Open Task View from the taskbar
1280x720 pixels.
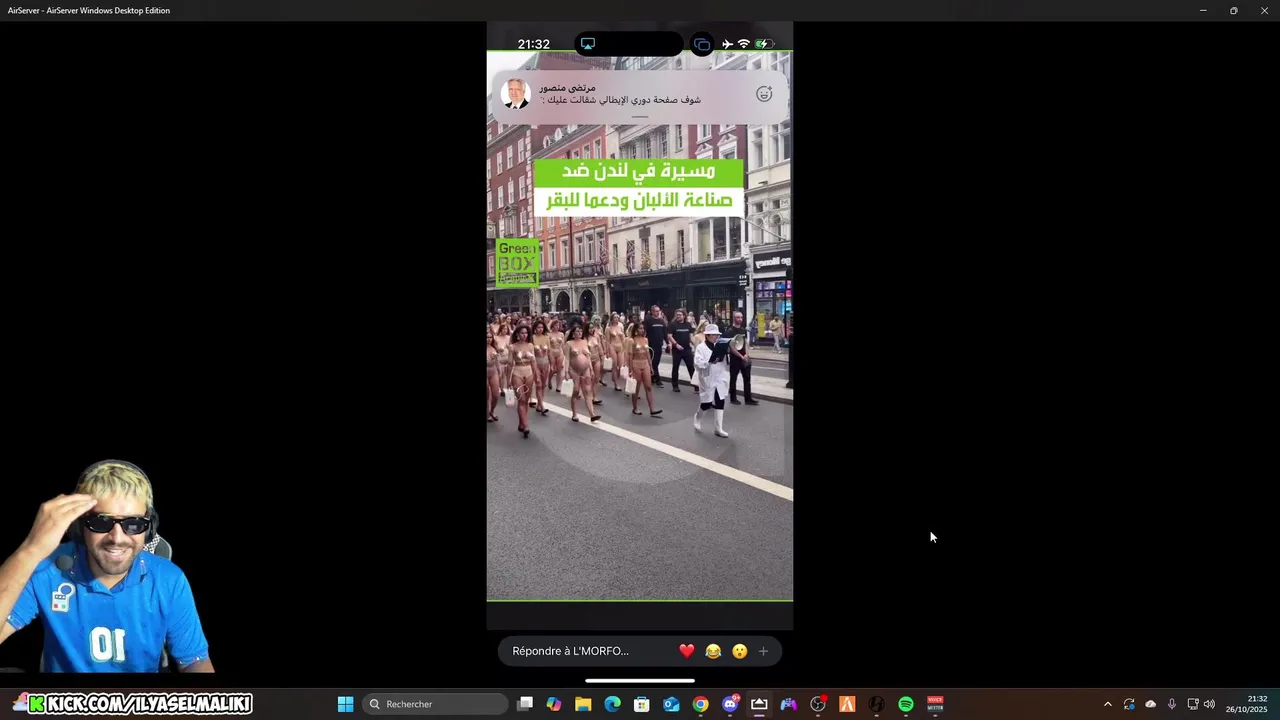click(525, 704)
